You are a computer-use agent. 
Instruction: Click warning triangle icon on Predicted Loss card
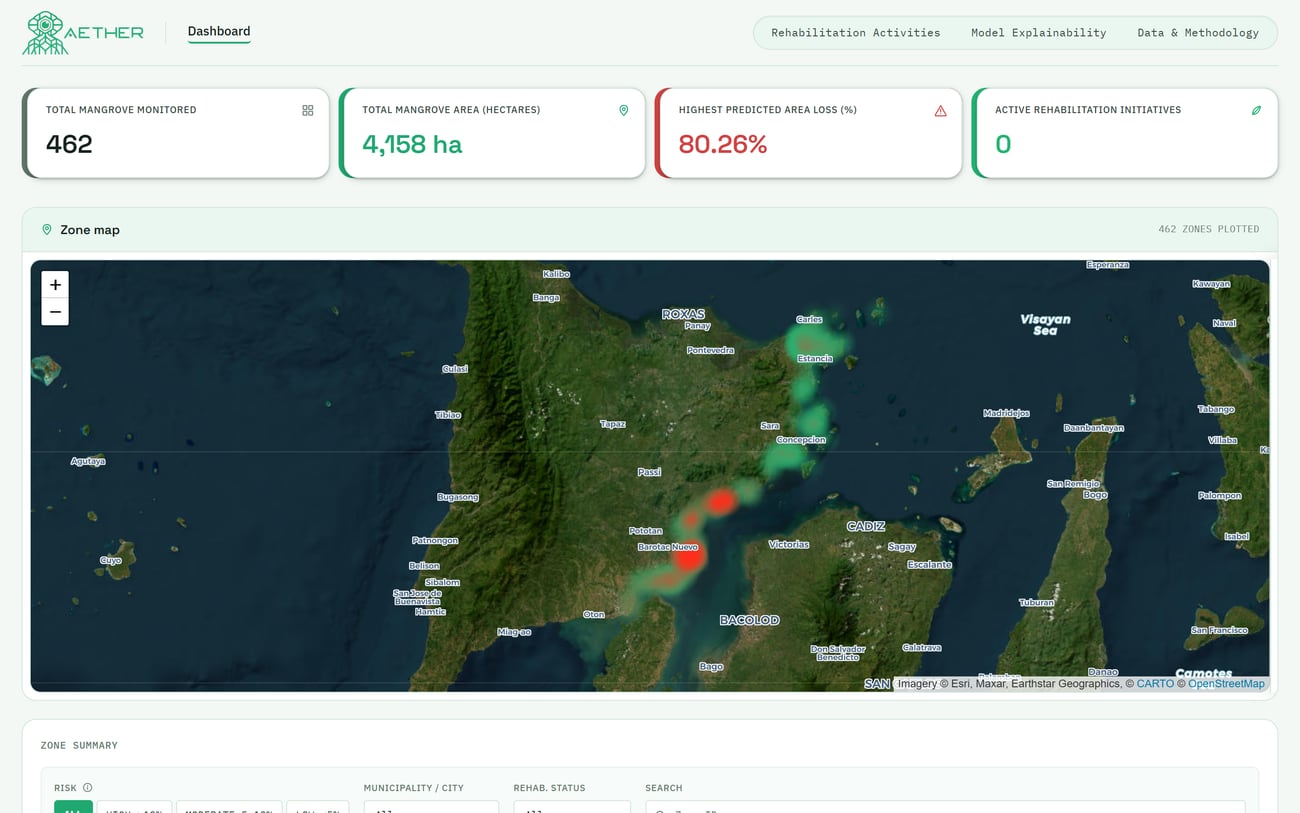coord(940,111)
